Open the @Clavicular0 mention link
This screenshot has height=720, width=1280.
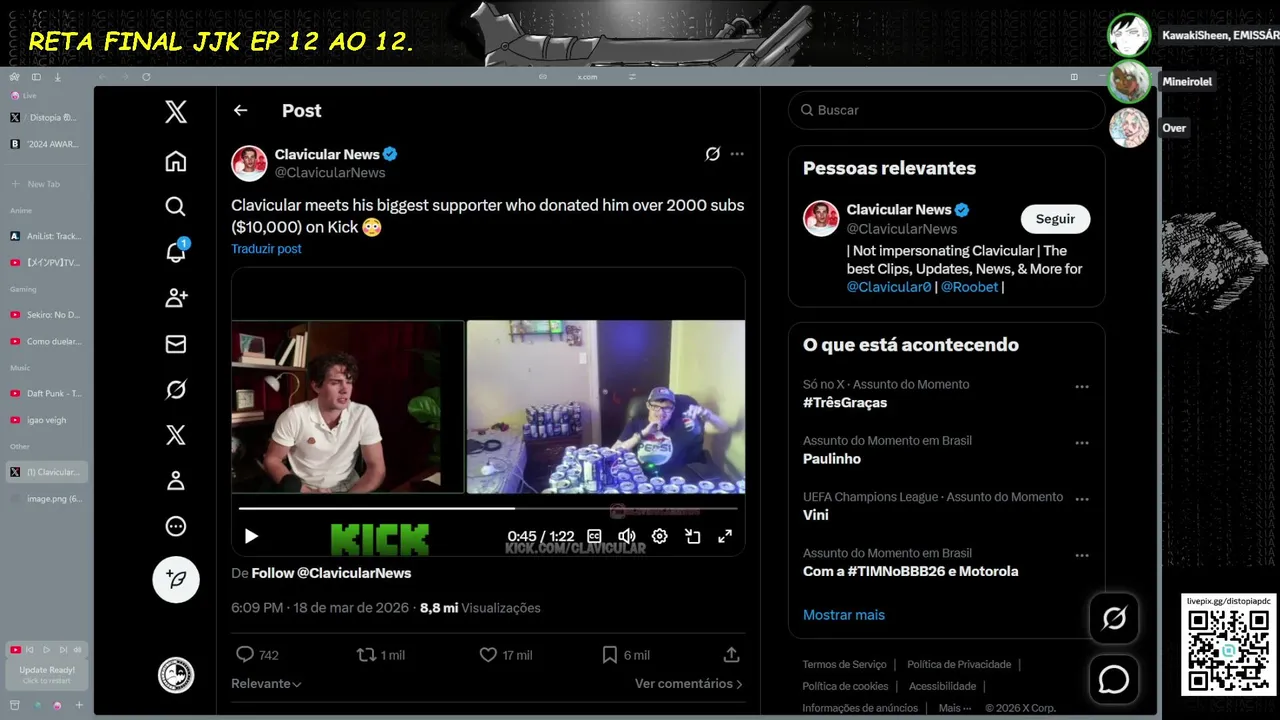[889, 287]
